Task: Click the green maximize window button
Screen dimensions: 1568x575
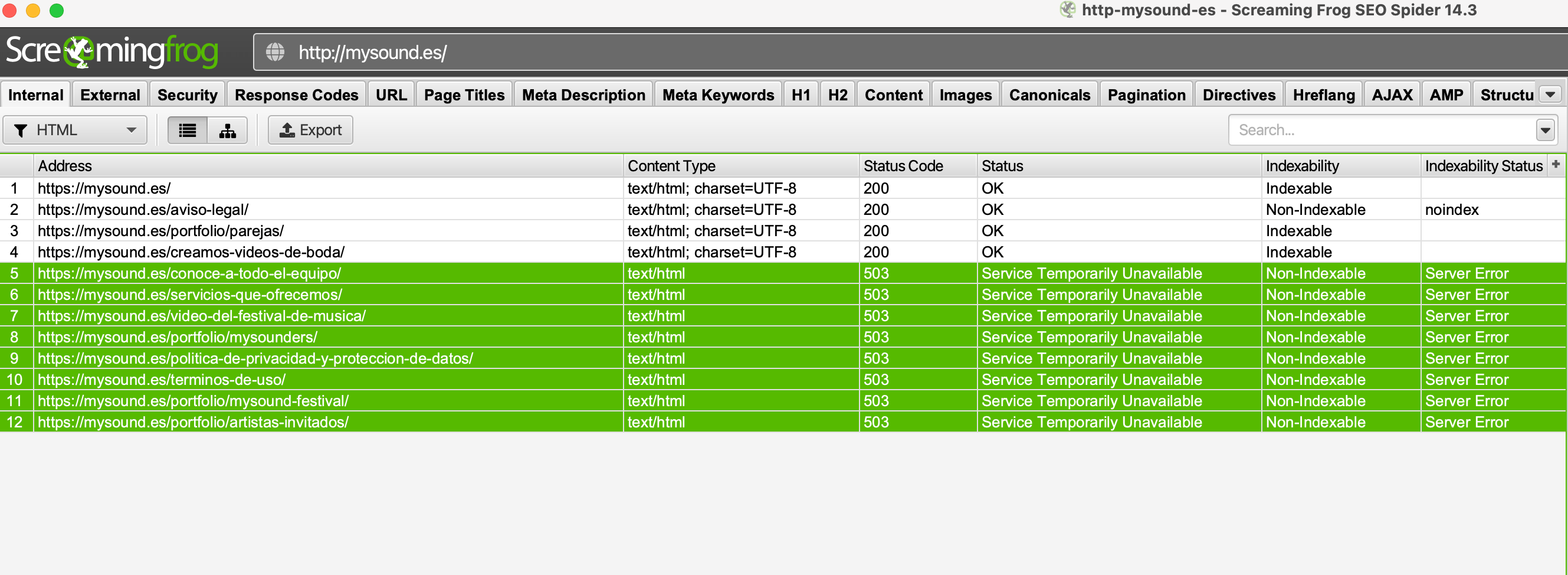Action: pyautogui.click(x=57, y=10)
